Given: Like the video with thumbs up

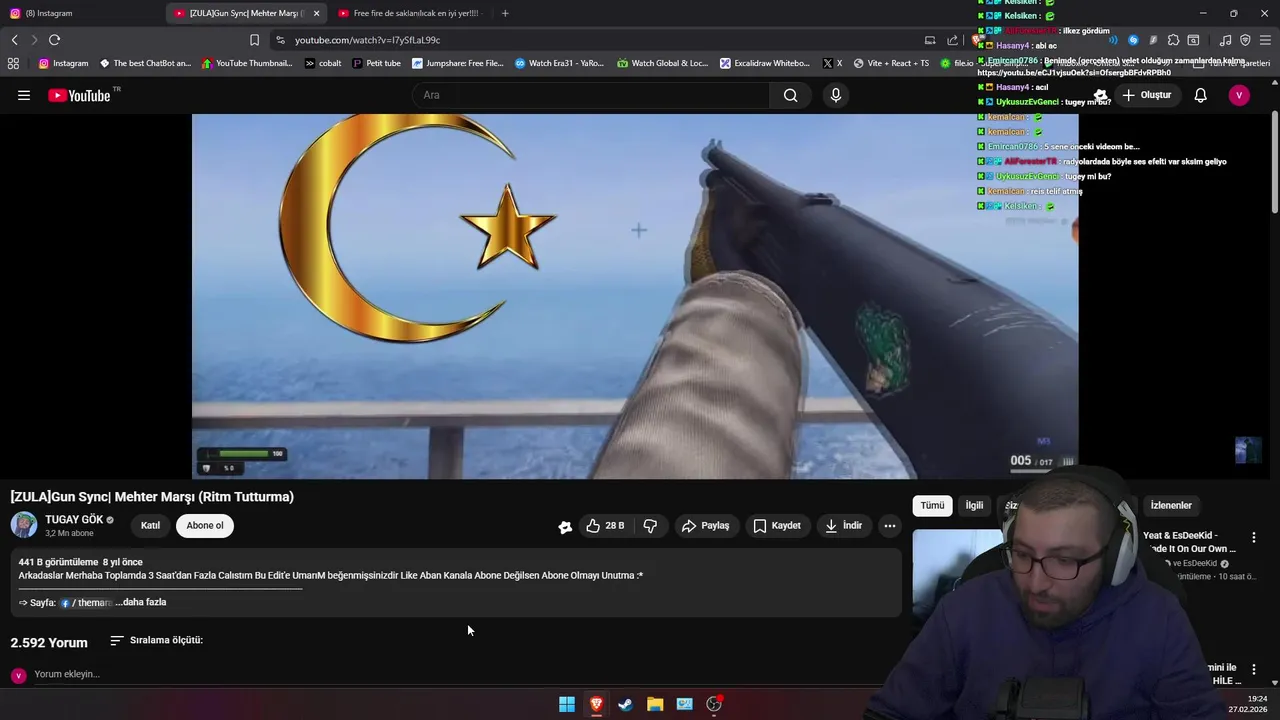Looking at the screenshot, I should (605, 525).
